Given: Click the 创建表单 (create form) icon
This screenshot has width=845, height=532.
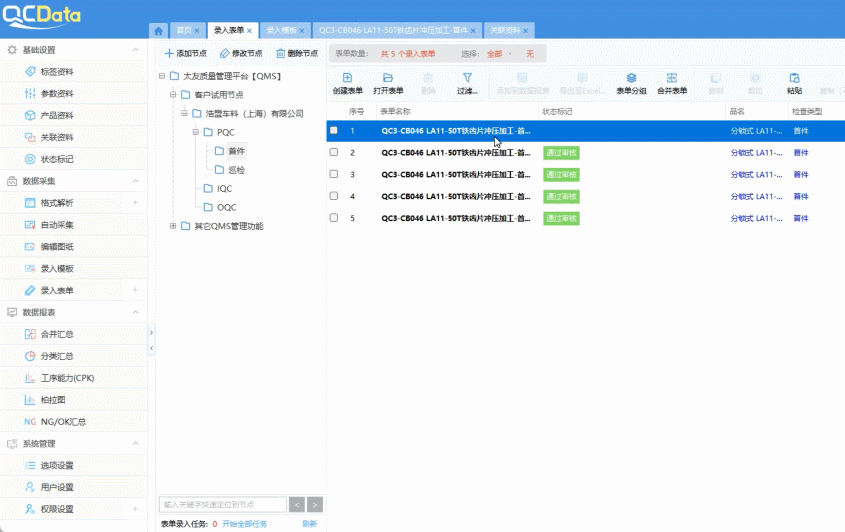Looking at the screenshot, I should [347, 78].
